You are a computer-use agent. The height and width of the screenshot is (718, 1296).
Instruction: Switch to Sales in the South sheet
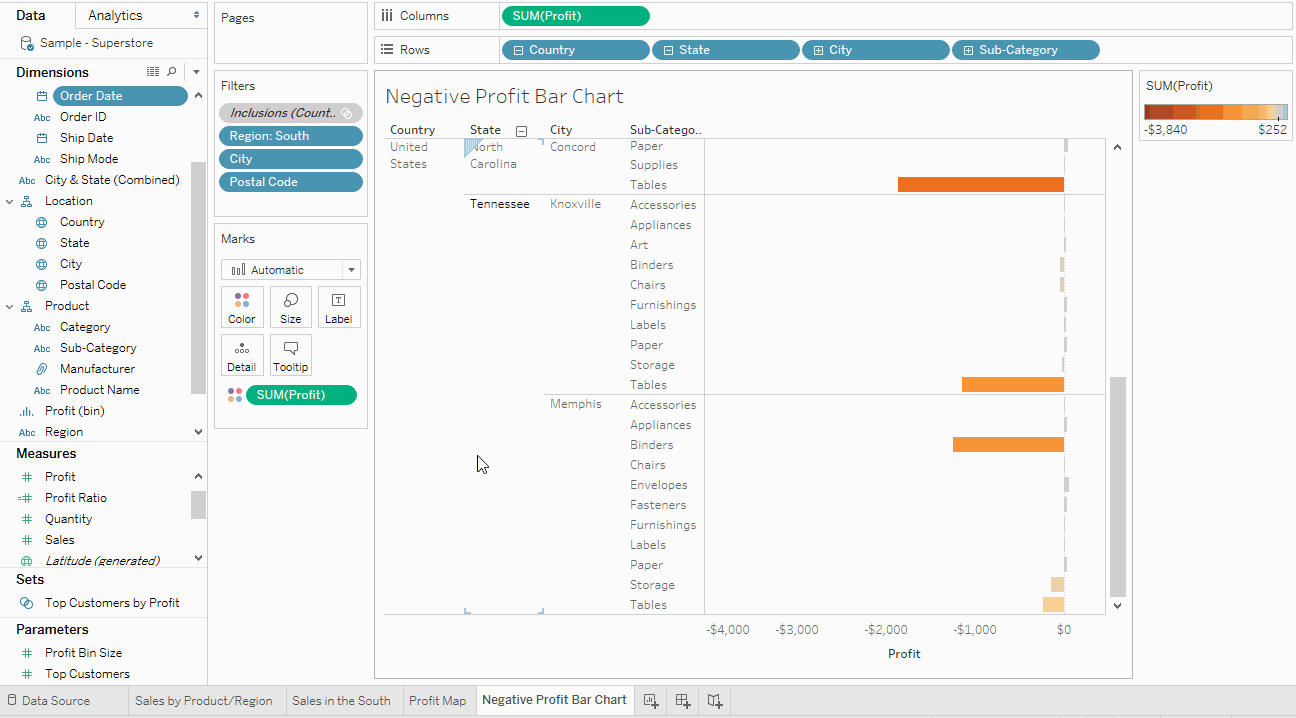pos(341,701)
